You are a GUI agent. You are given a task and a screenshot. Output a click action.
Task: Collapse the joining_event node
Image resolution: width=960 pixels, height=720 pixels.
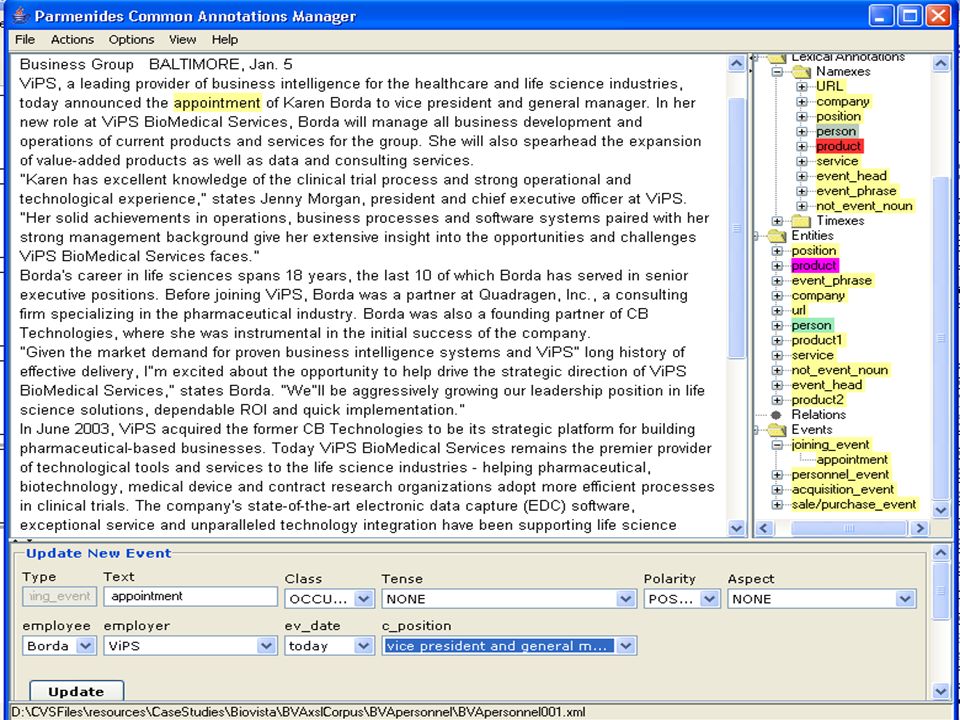(777, 445)
